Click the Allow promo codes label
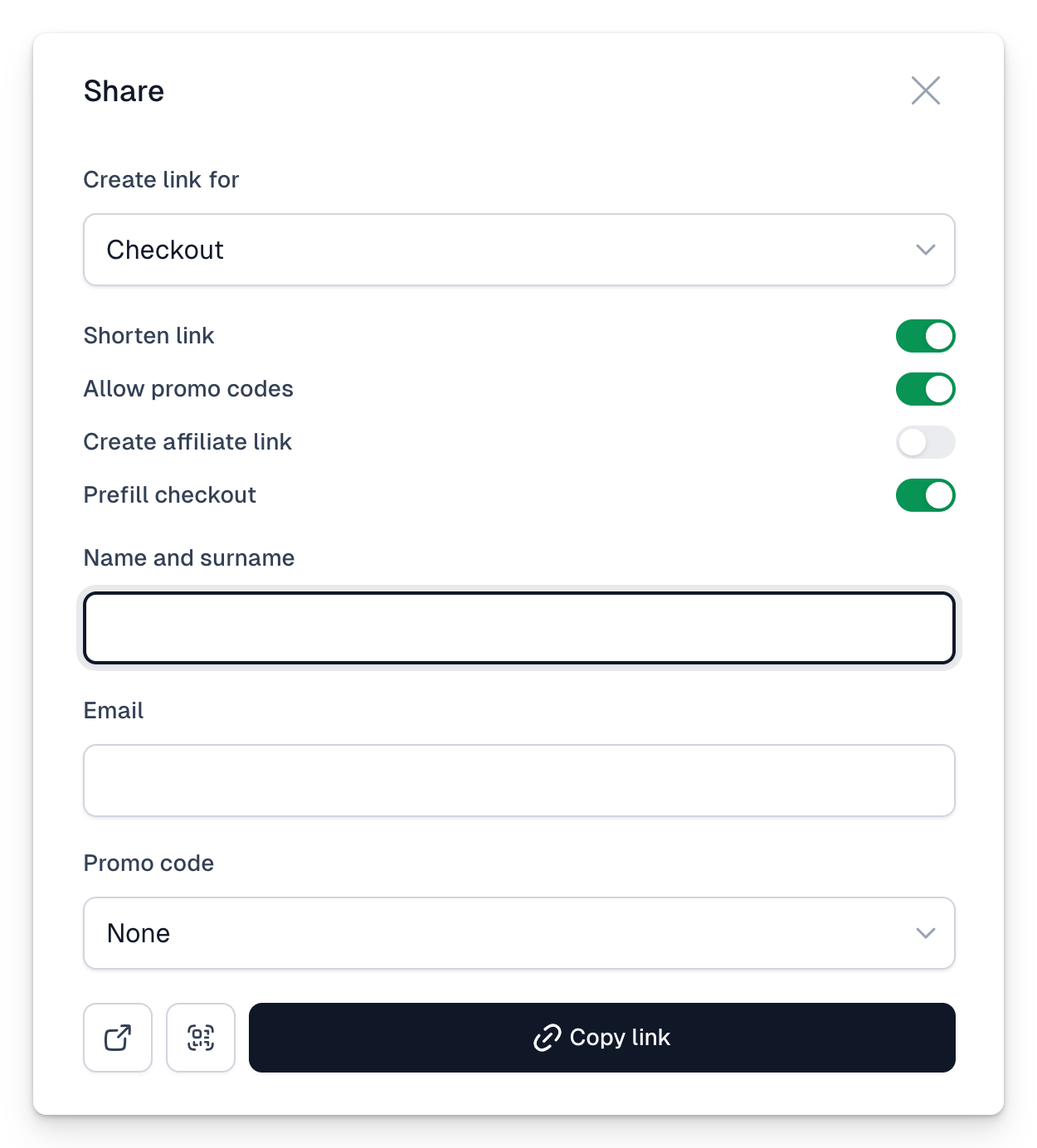Viewport: 1037px width, 1148px height. 188,389
